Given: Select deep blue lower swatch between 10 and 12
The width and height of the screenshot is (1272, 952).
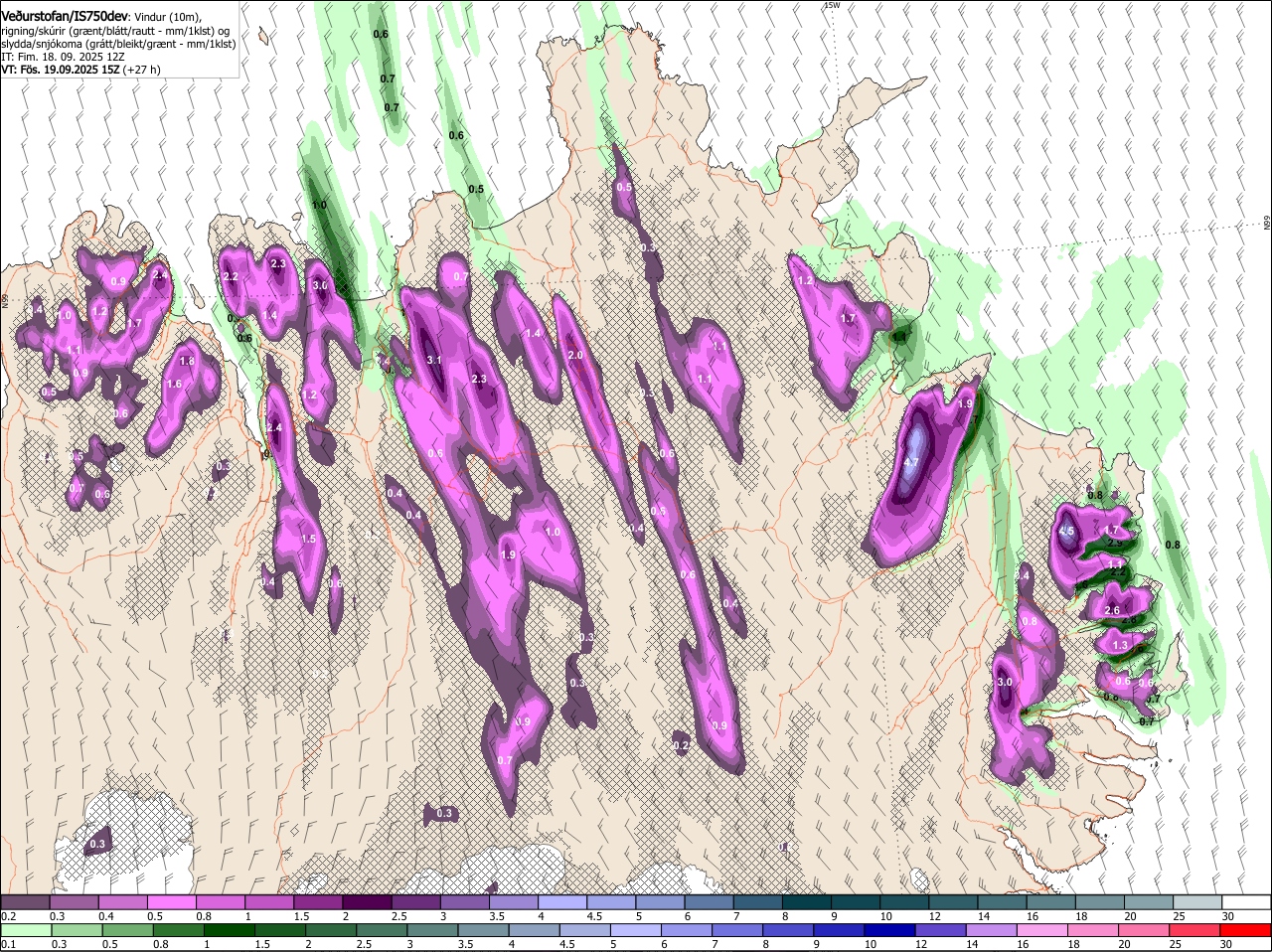Looking at the screenshot, I should tap(891, 930).
